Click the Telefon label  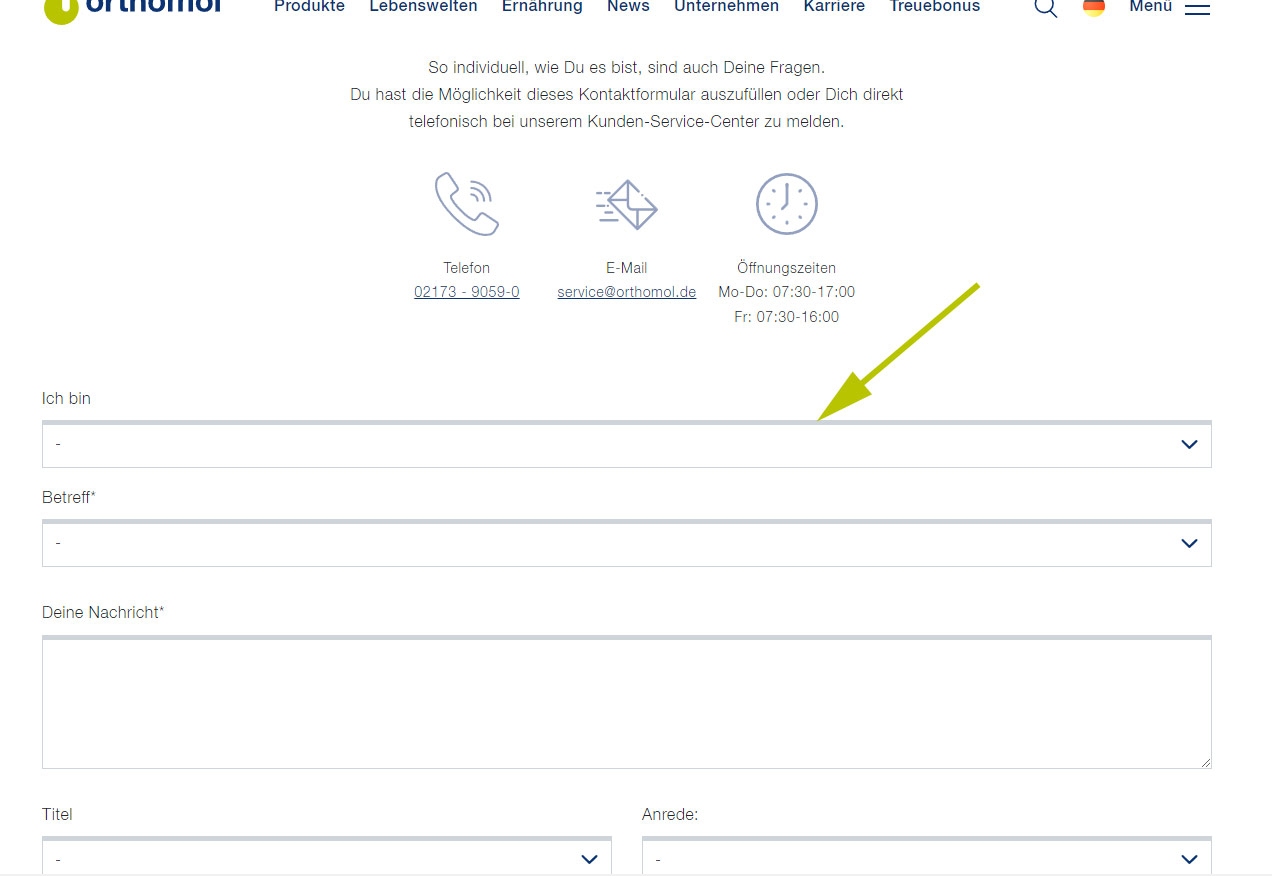[x=467, y=268]
